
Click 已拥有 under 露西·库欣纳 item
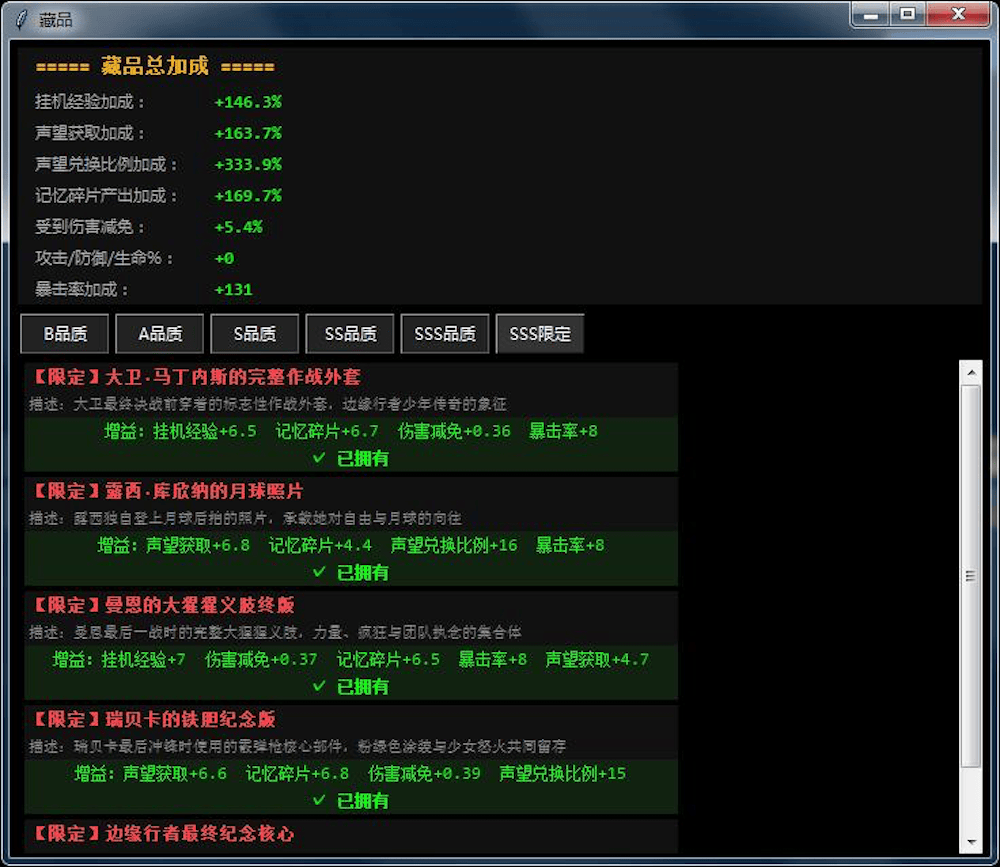[351, 573]
